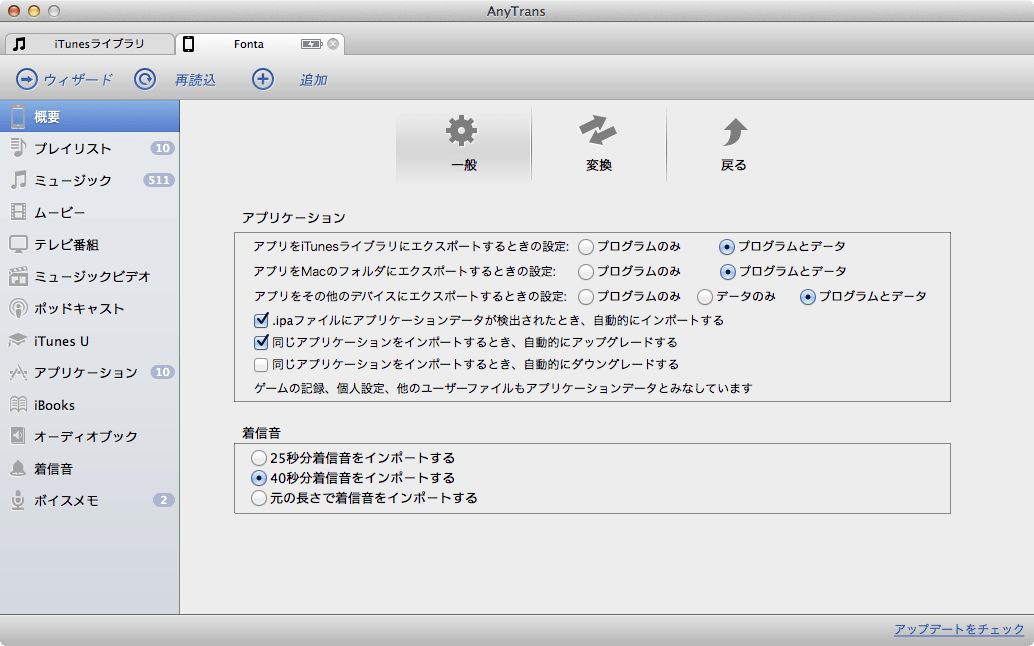
Task: Click the プレイリスト sidebar icon
Action: (18, 148)
